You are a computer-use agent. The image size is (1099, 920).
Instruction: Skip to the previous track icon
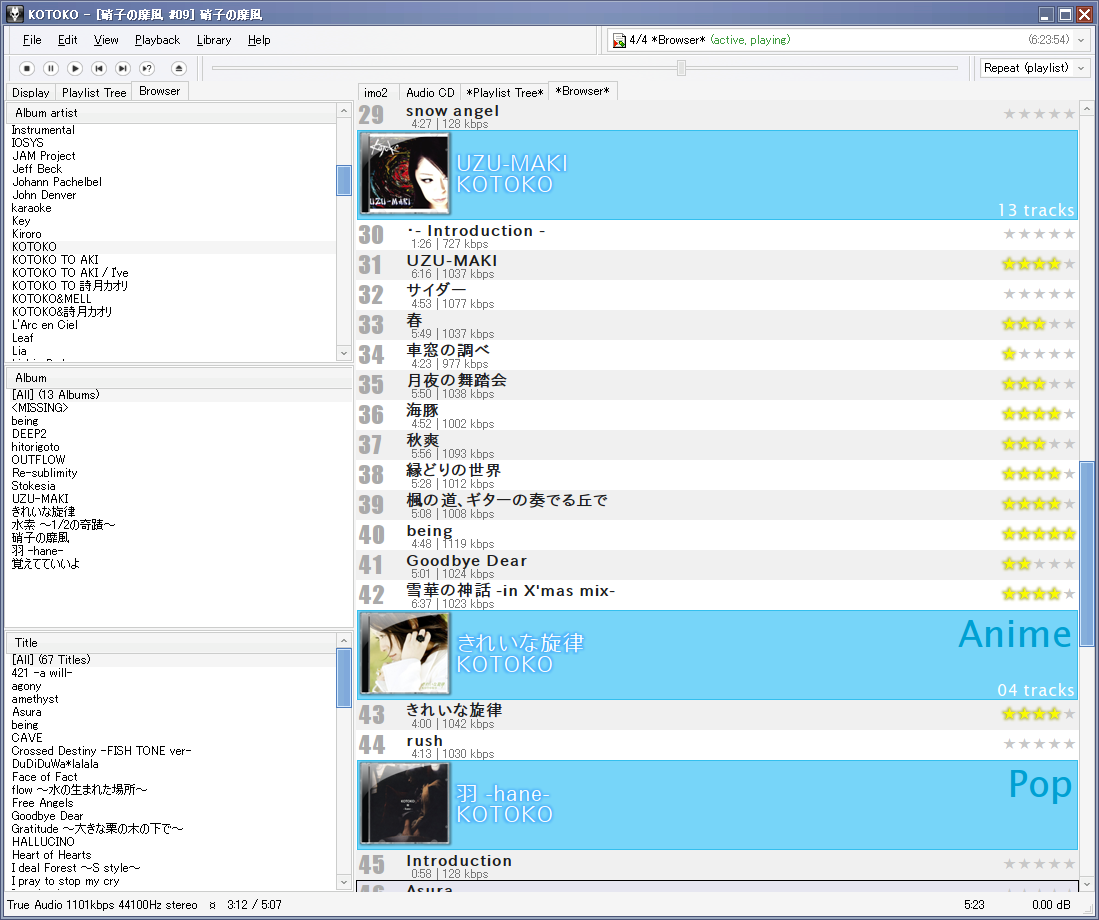[x=98, y=68]
